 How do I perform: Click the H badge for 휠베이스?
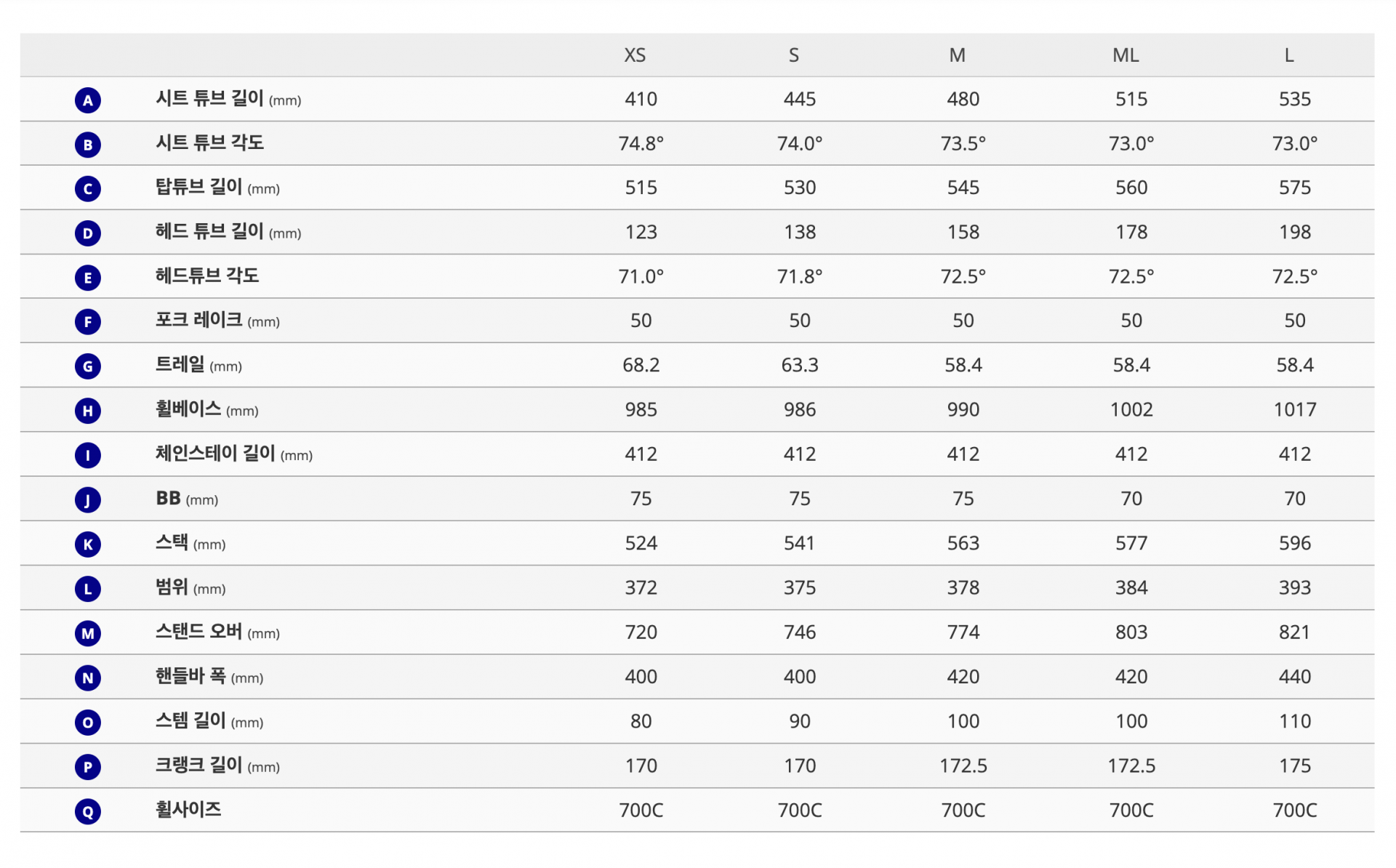point(88,411)
